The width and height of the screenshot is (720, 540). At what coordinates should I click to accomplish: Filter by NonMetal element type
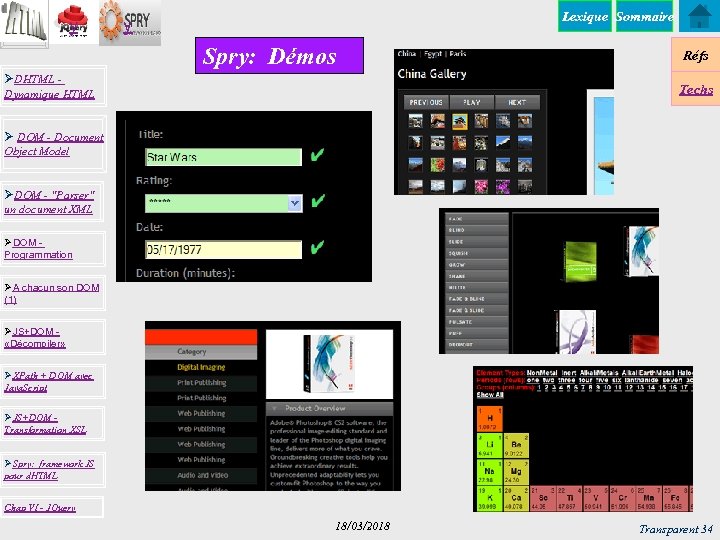(x=542, y=373)
